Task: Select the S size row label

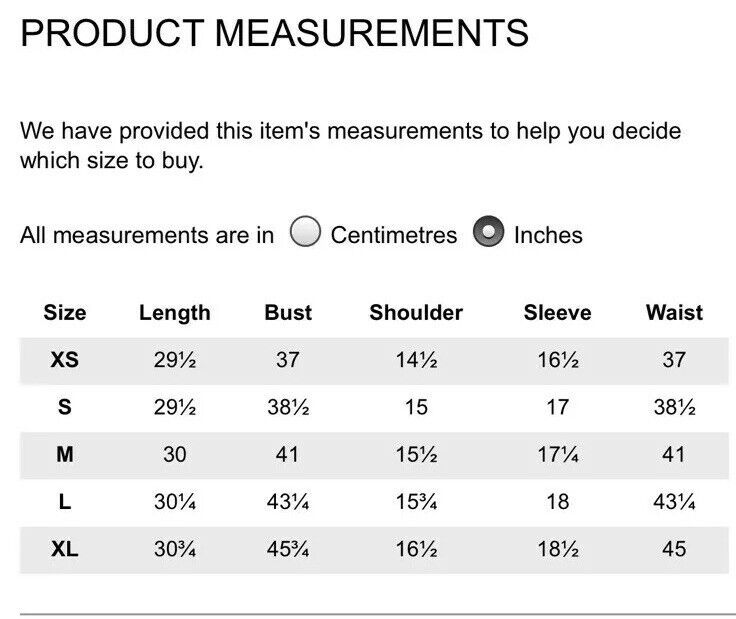Action: pos(65,407)
